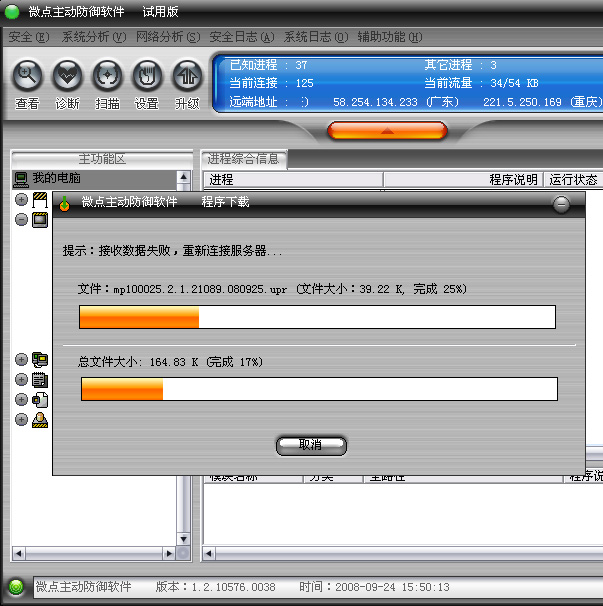The width and height of the screenshot is (603, 606).
Task: Expand the network computers tree node
Action: [21, 359]
